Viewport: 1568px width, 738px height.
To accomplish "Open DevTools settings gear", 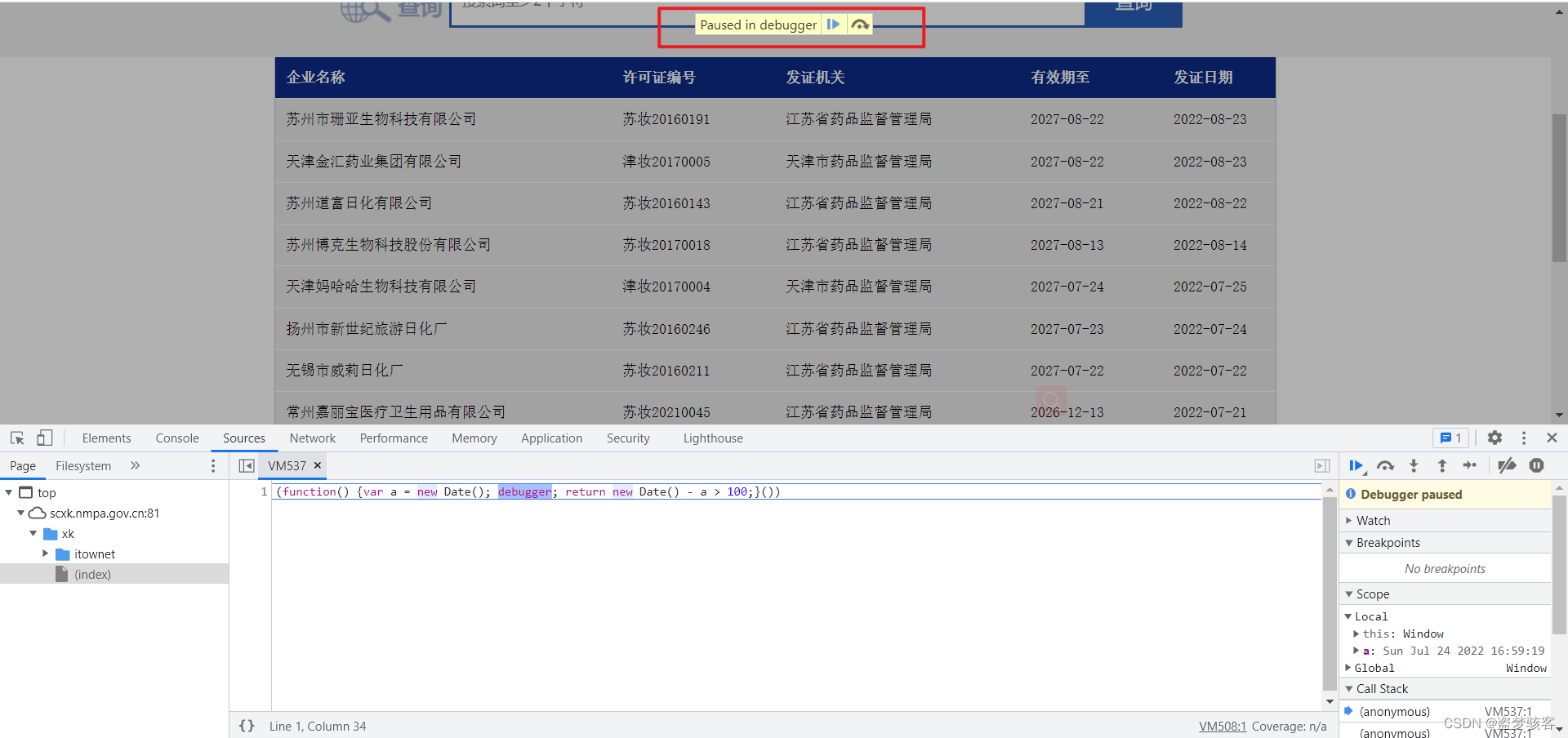I will pyautogui.click(x=1495, y=438).
